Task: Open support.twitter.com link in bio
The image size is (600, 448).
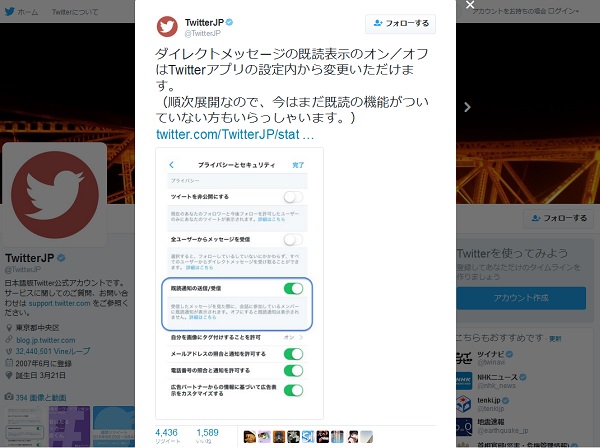Action: (x=60, y=303)
